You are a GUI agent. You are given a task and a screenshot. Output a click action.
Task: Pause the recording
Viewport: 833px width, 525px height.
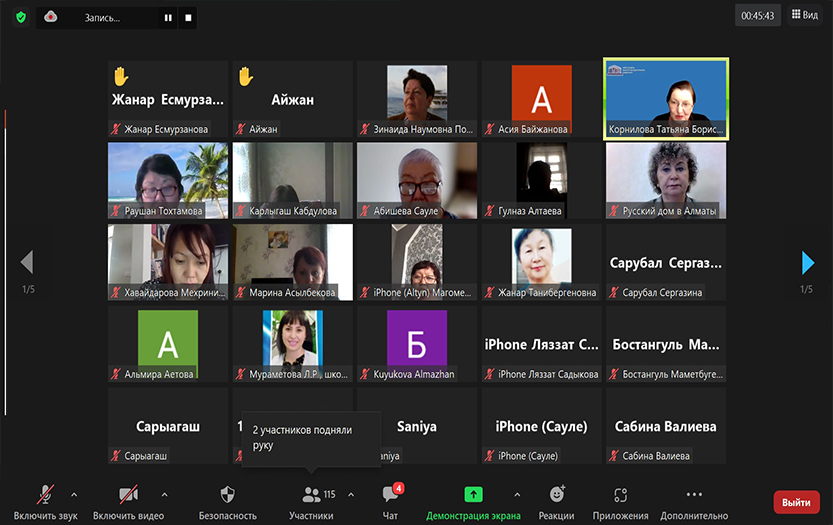[168, 17]
